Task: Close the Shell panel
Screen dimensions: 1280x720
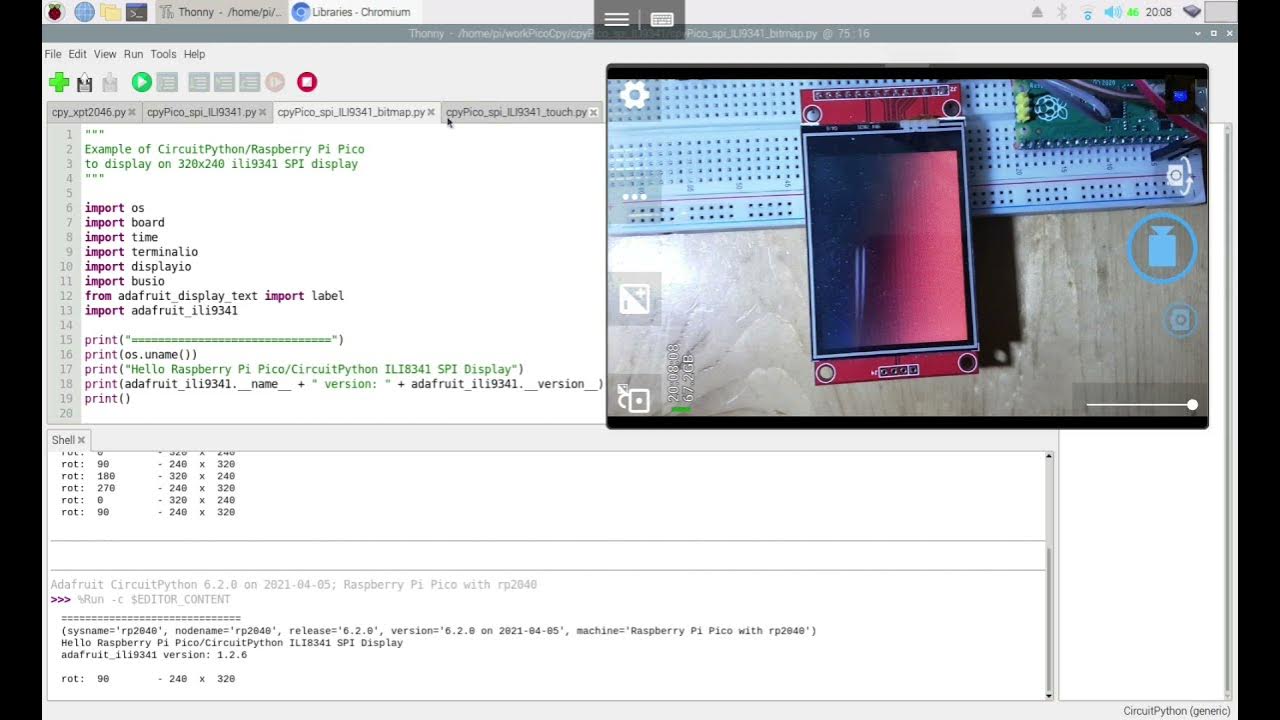Action: [x=81, y=440]
